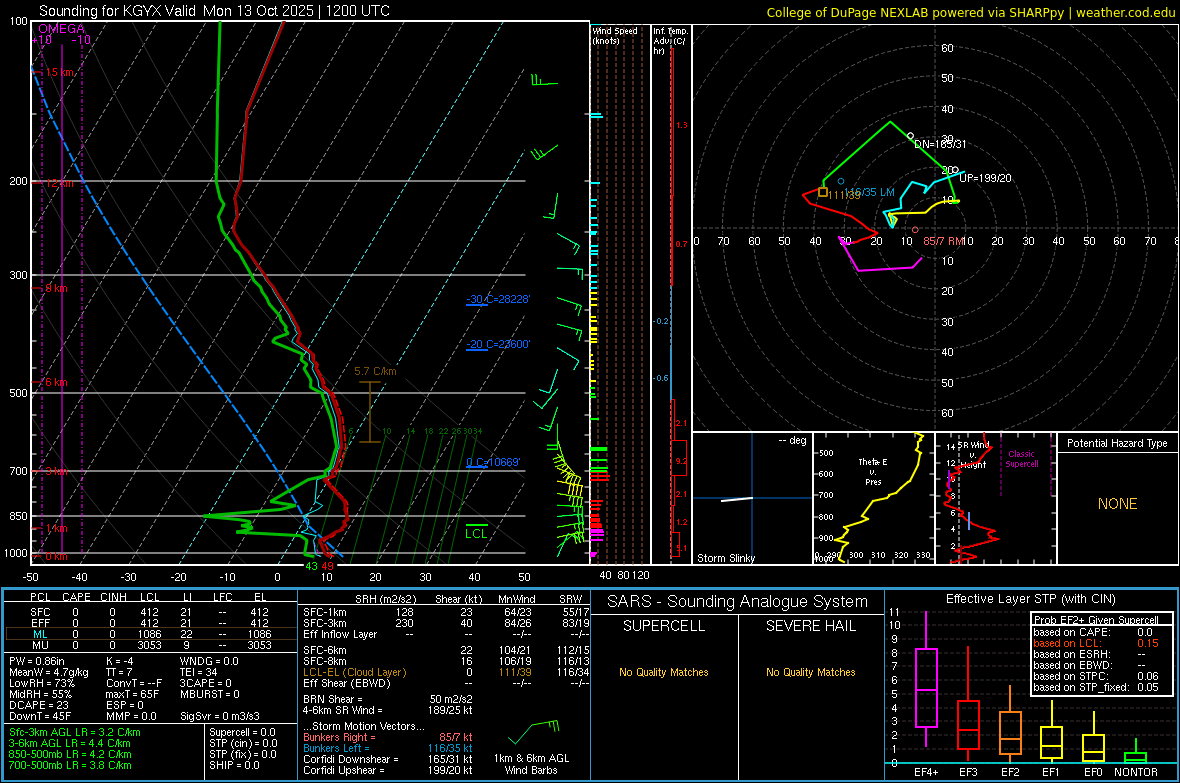Click the Inf. Temp. Adv. panel header
The height and width of the screenshot is (783, 1180).
(x=670, y=41)
